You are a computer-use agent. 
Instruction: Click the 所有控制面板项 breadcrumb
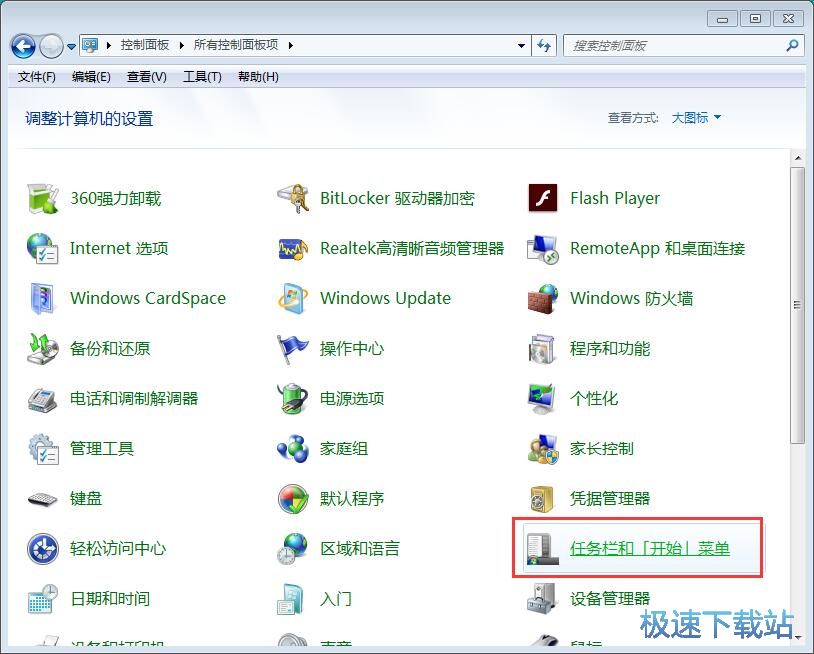click(236, 45)
